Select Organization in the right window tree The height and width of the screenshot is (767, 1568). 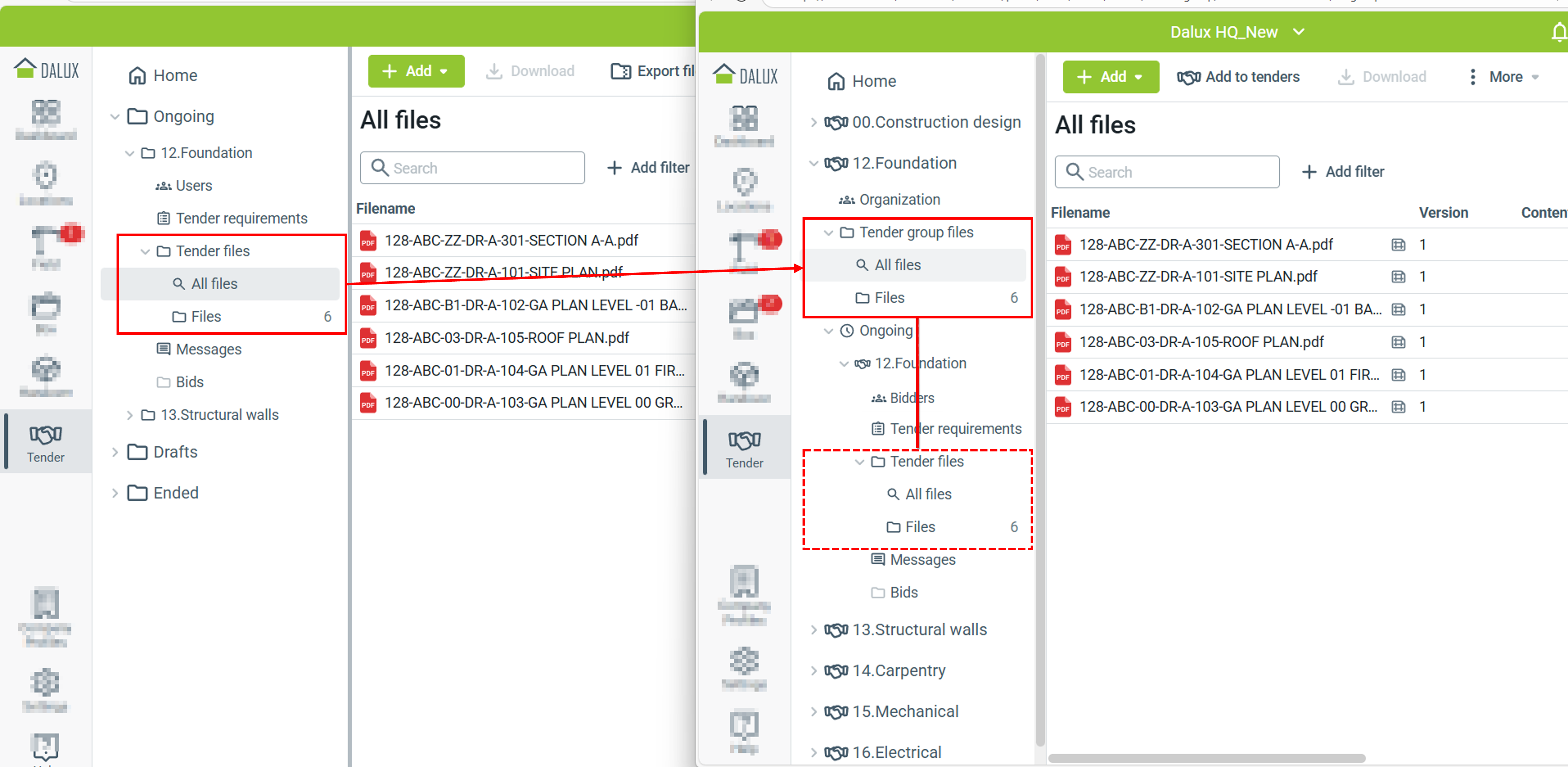pos(889,200)
